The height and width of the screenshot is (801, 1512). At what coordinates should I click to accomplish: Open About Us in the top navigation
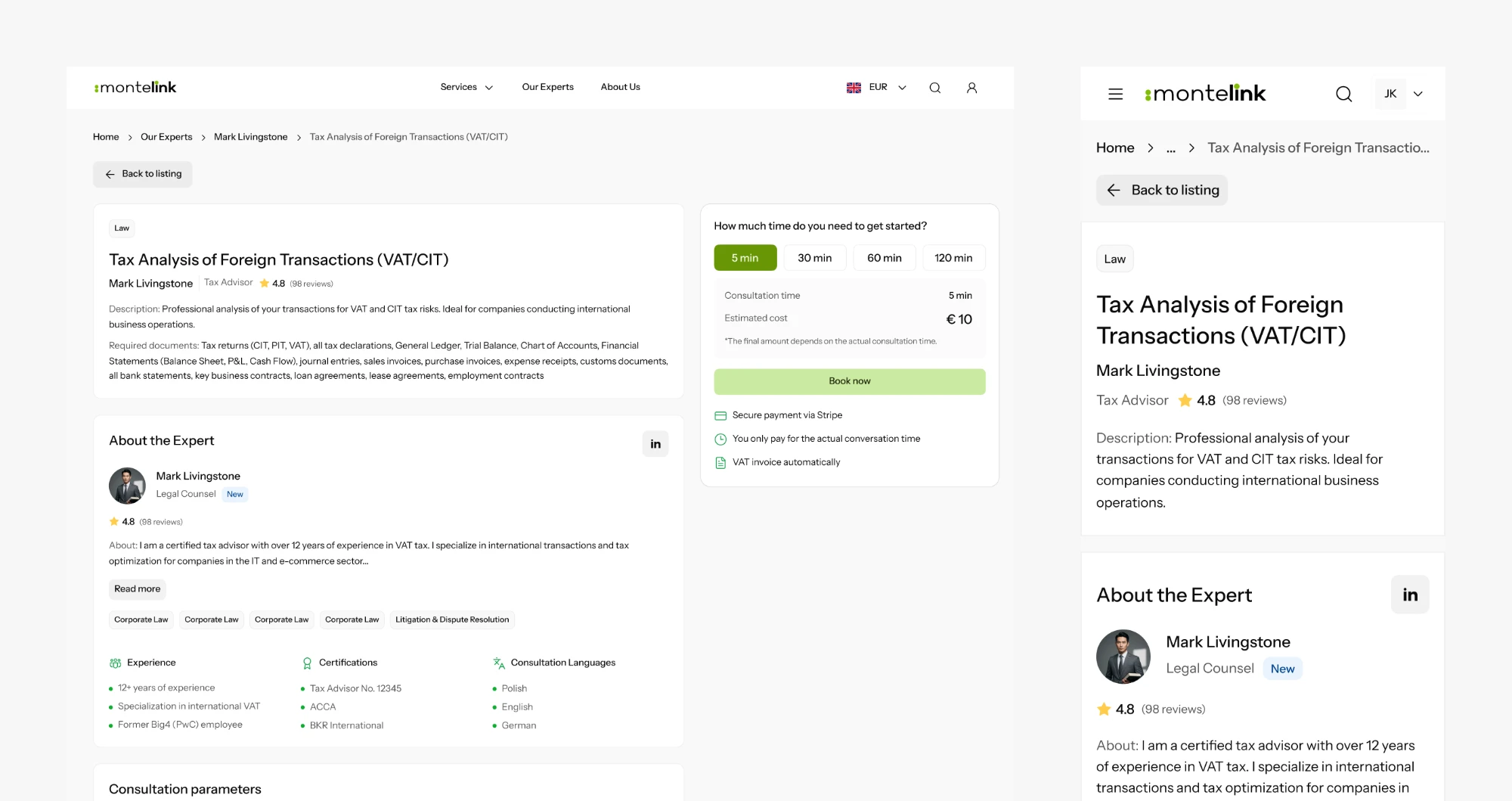coord(620,88)
